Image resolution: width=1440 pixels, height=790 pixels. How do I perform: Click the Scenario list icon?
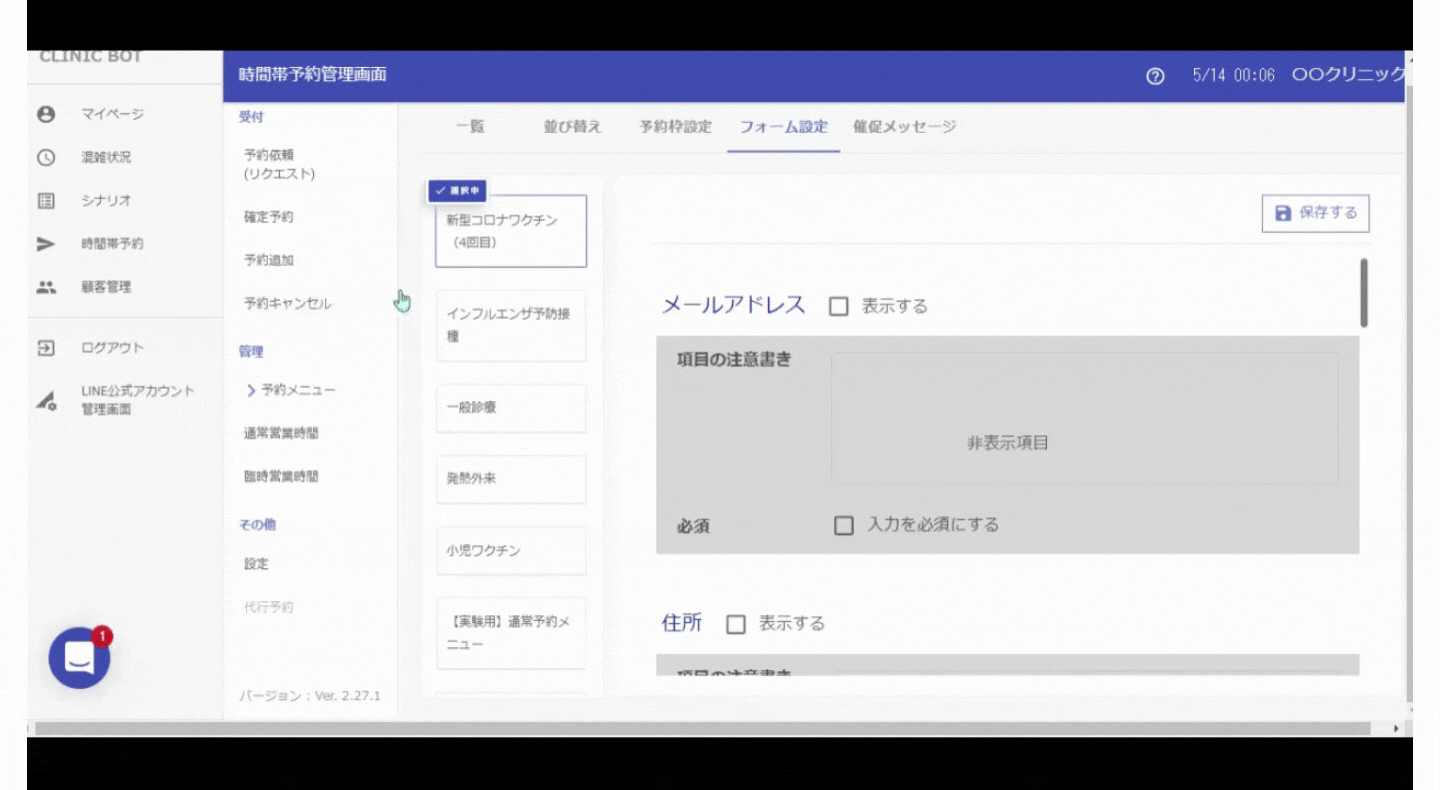[x=45, y=200]
